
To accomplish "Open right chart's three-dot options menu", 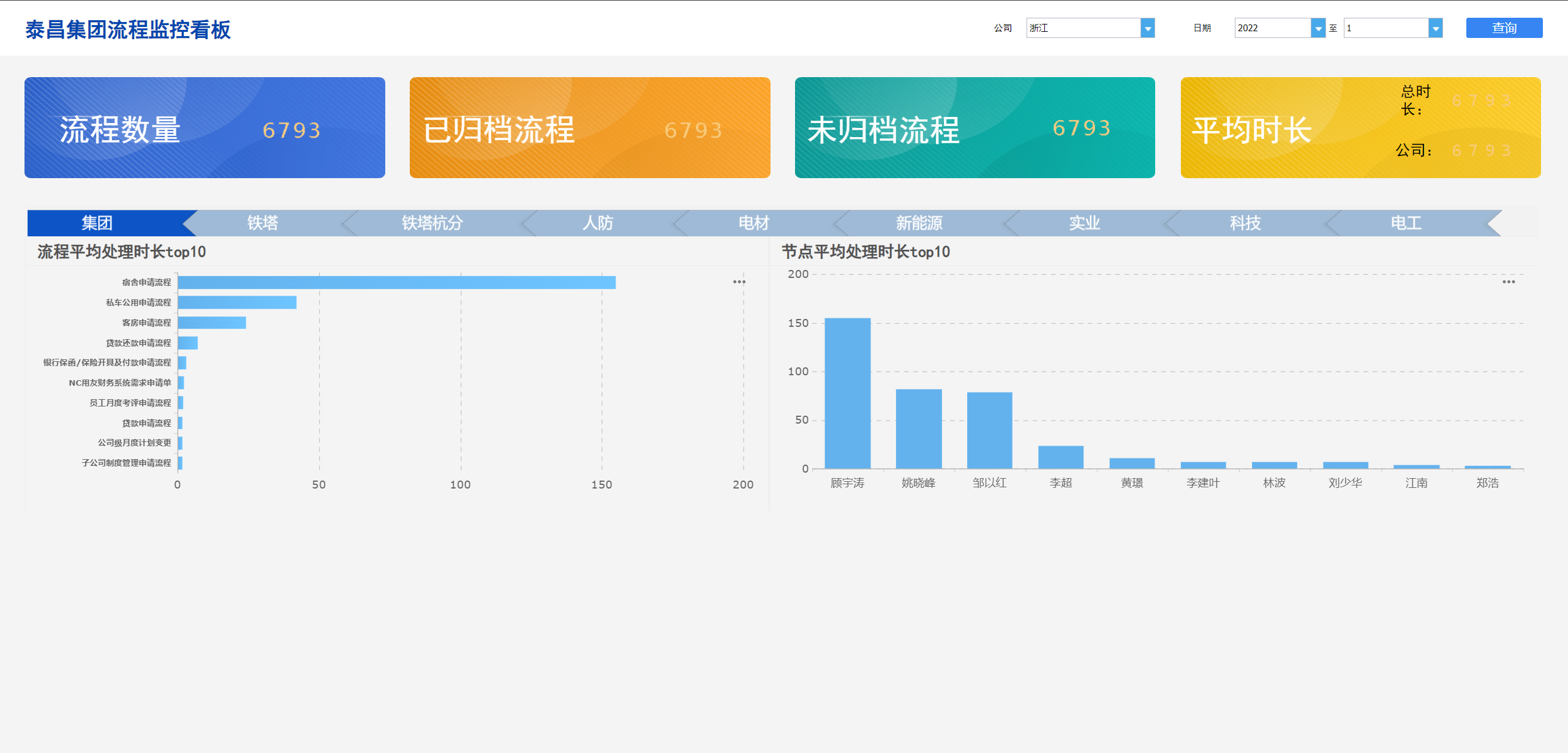I will point(1509,282).
